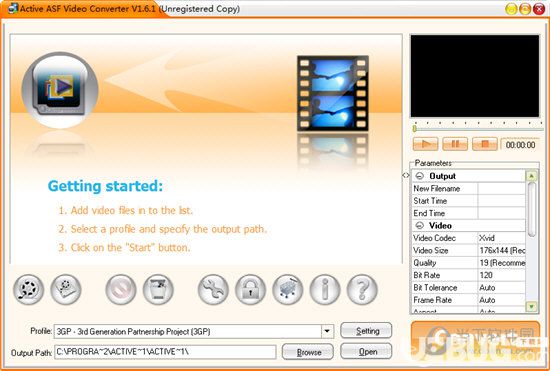Click the New Filename value cell
This screenshot has width=550, height=371.
click(502, 188)
